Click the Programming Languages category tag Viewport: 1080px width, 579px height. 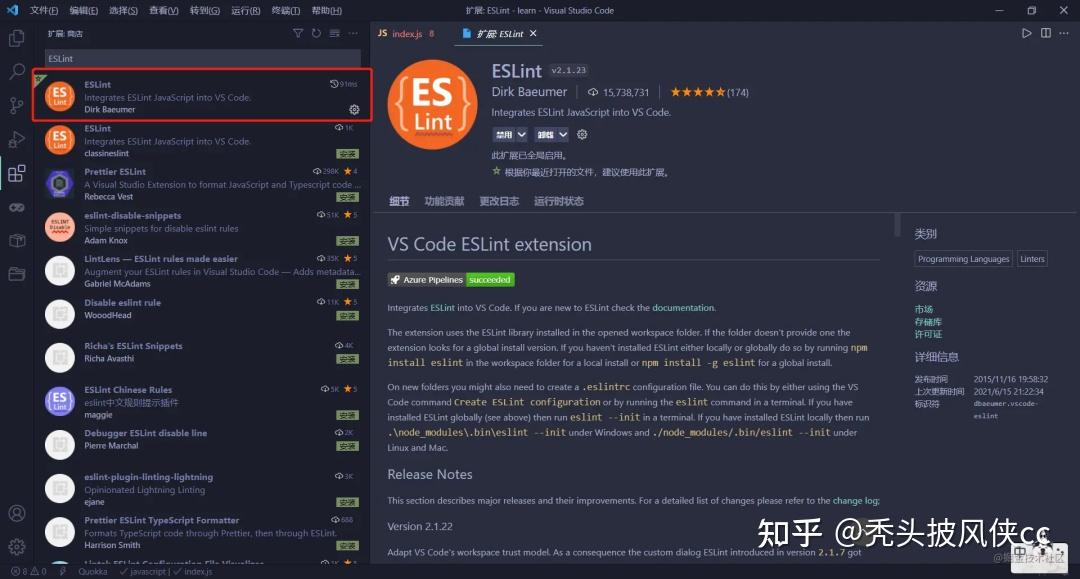[x=963, y=259]
